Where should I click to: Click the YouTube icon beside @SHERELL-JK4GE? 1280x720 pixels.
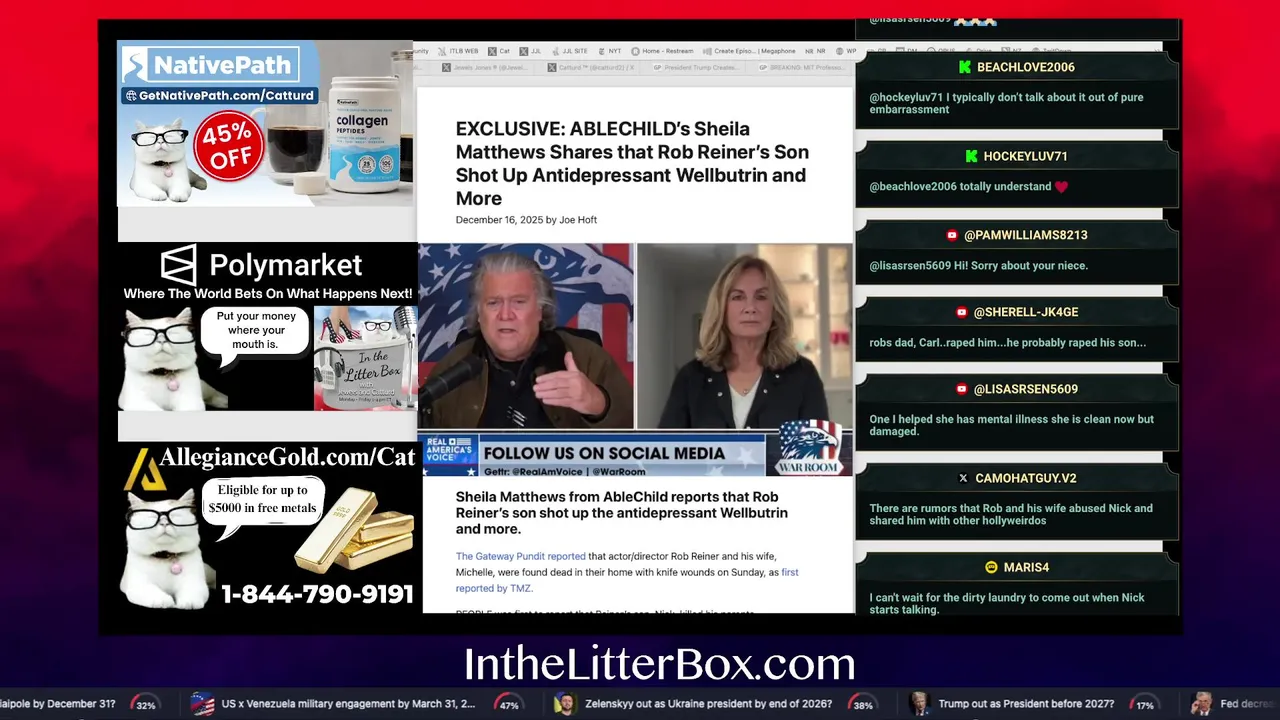pyautogui.click(x=961, y=312)
